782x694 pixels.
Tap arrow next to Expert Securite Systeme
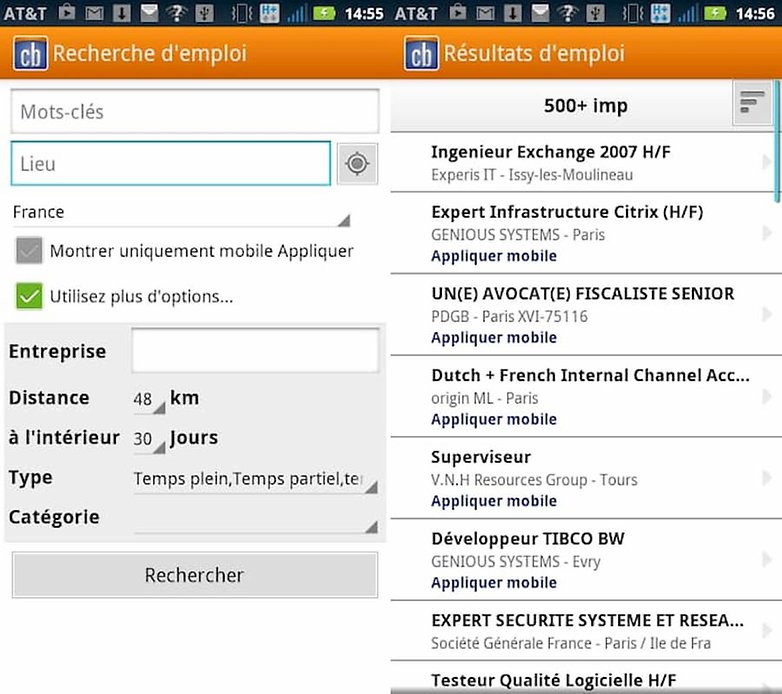point(767,631)
